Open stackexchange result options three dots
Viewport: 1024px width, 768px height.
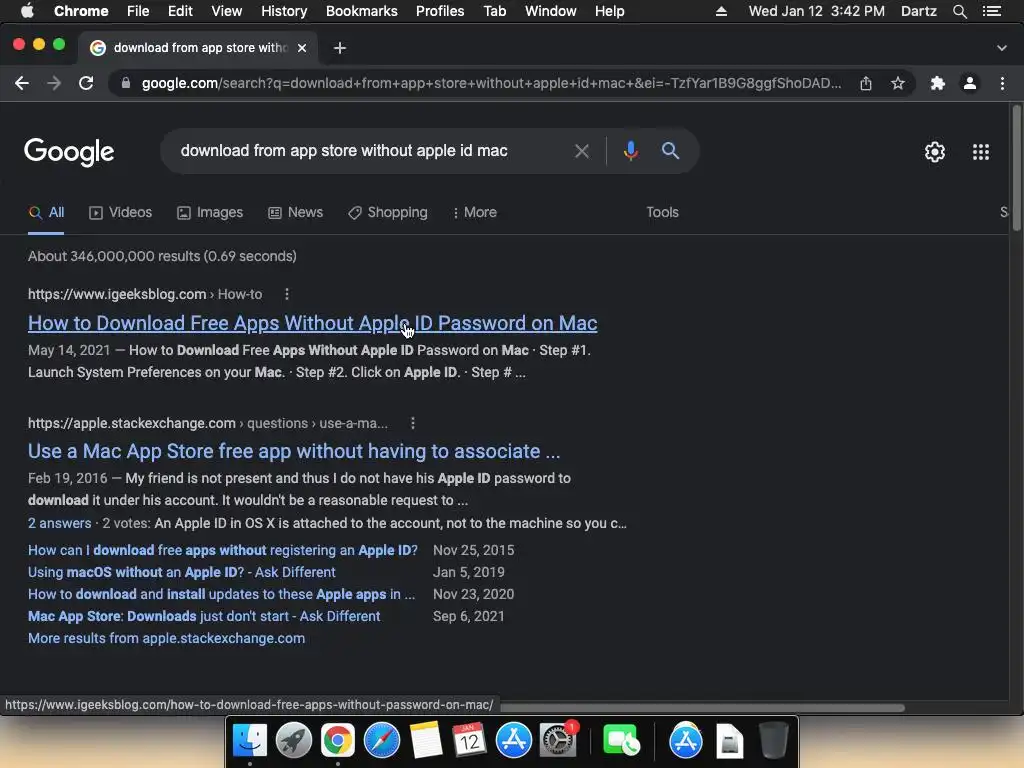coord(413,423)
